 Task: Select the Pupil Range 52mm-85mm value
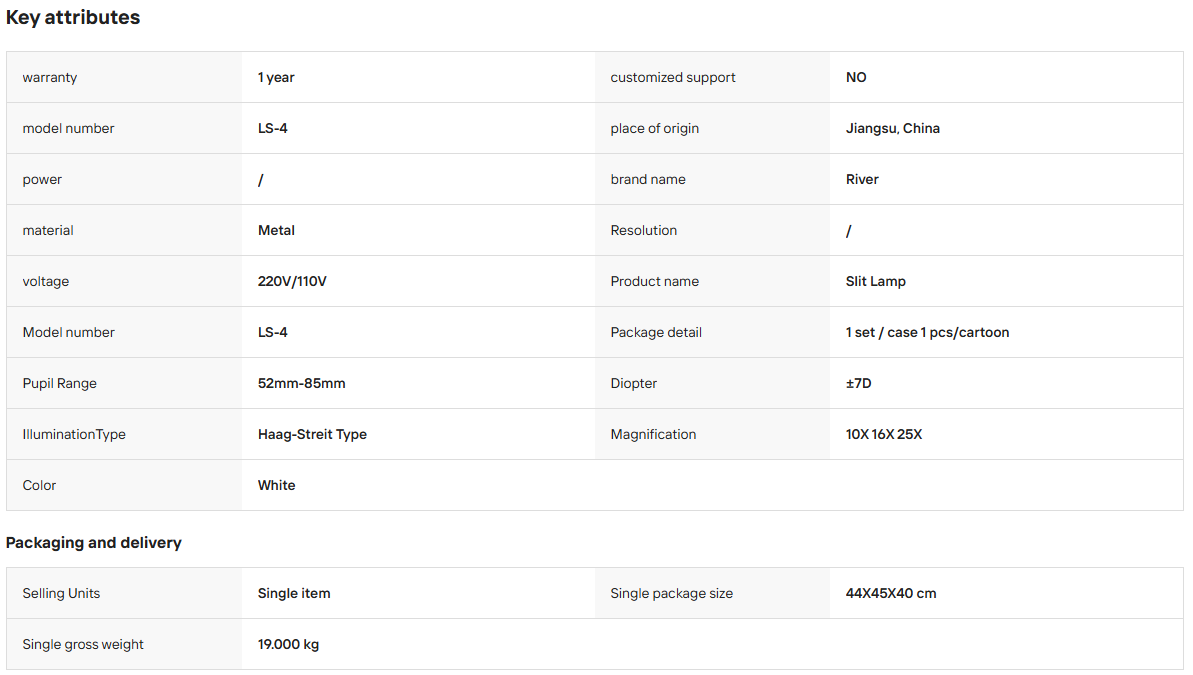[x=301, y=384]
